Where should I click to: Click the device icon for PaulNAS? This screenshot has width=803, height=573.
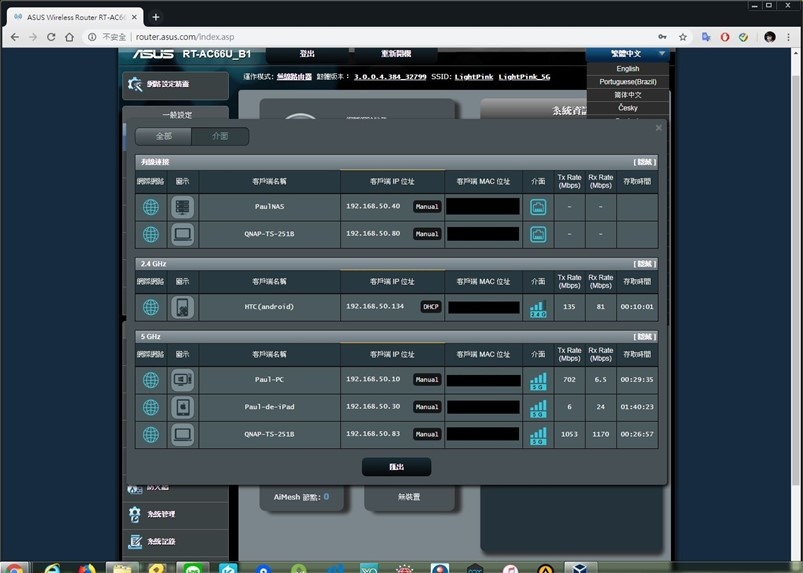(x=182, y=207)
